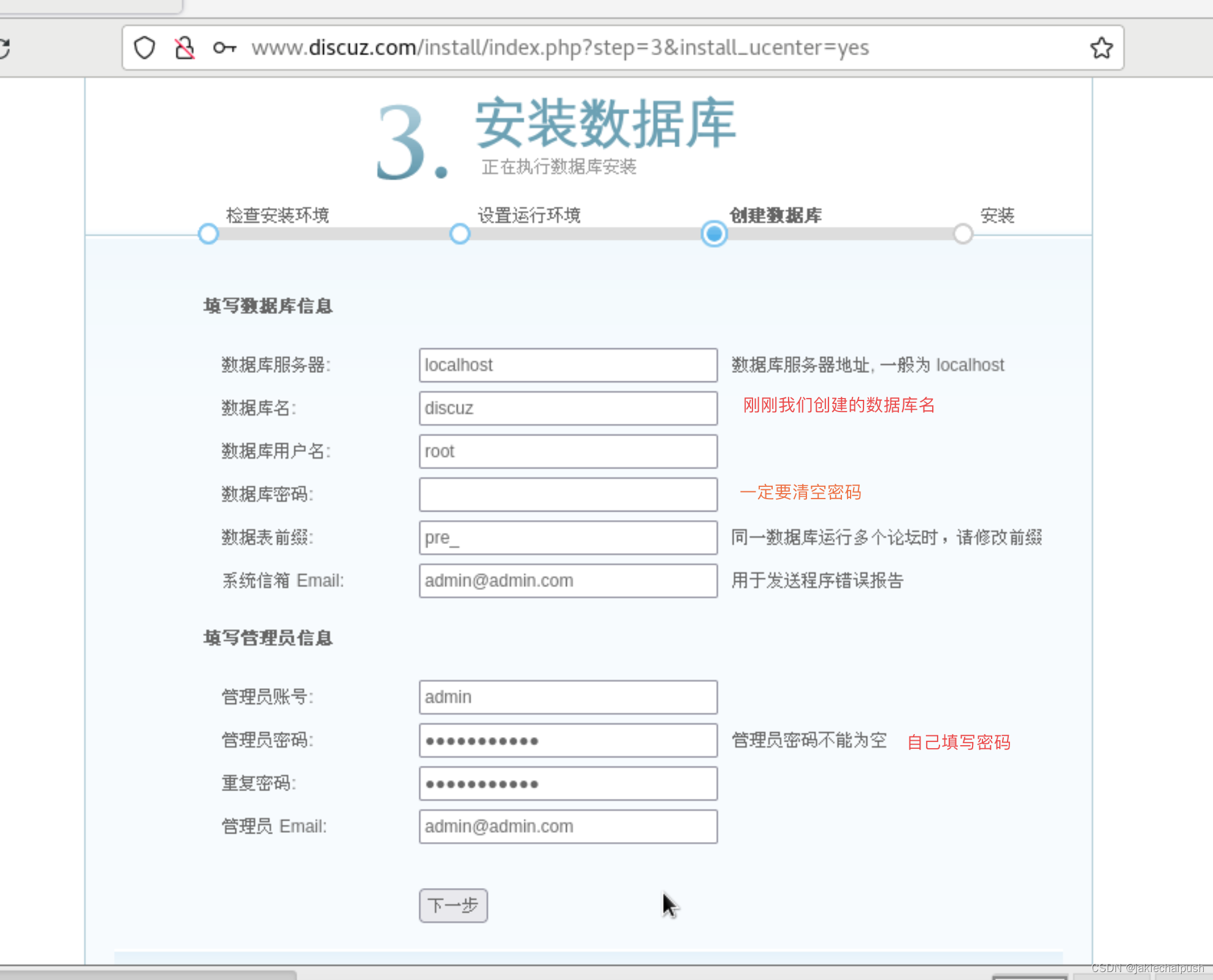This screenshot has width=1213, height=980.
Task: Click the 重复密码 label
Action: (259, 783)
